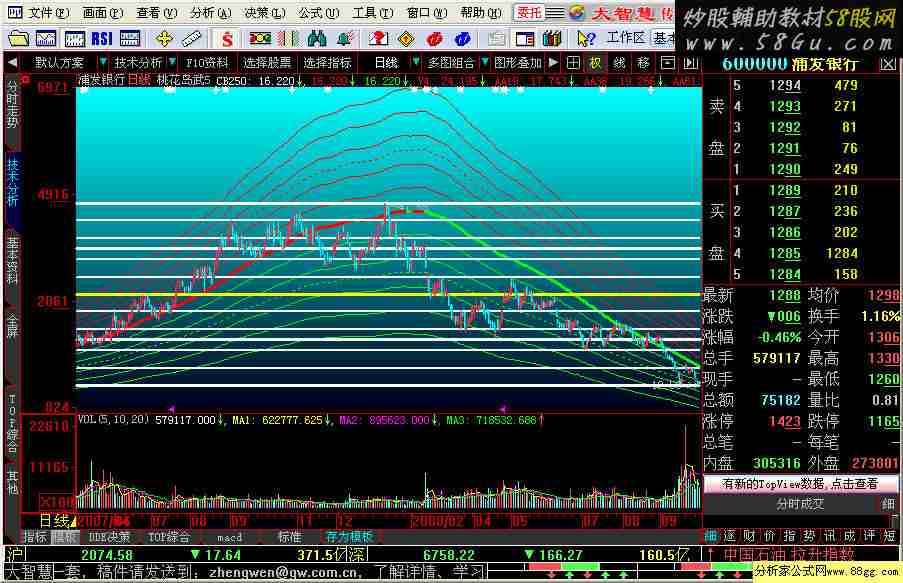Select the DDE决策 bottom tab

point(109,537)
